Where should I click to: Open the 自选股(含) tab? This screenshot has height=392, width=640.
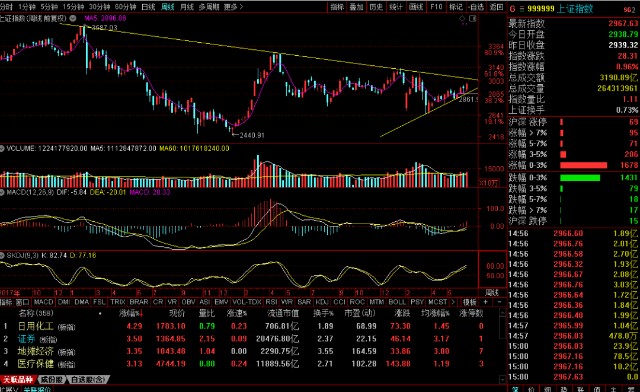tap(87, 380)
